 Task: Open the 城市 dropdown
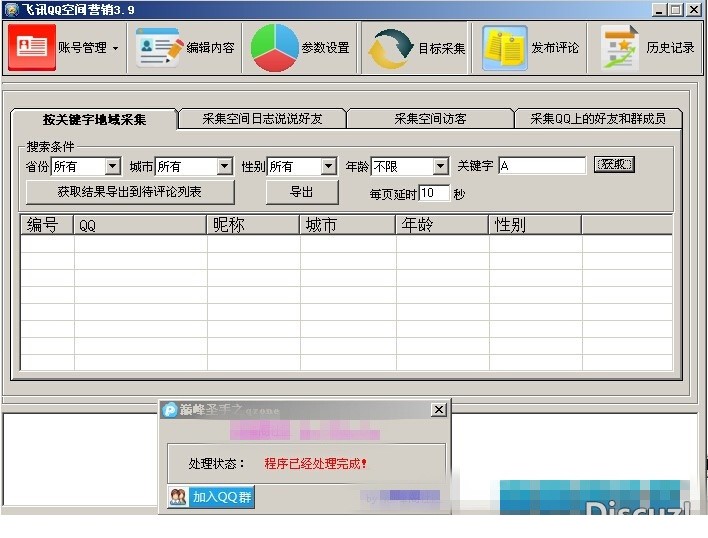(x=224, y=167)
